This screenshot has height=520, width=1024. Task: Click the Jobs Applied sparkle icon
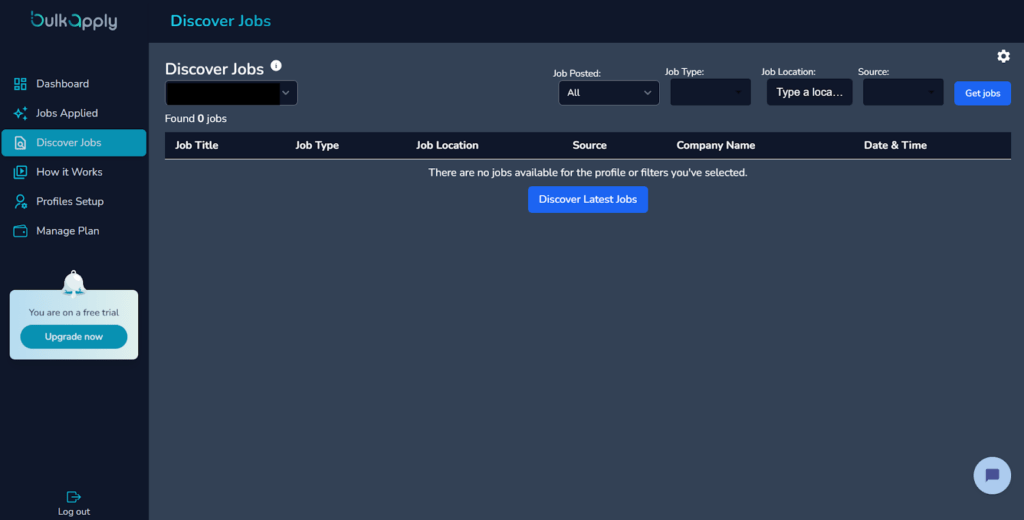[x=20, y=113]
